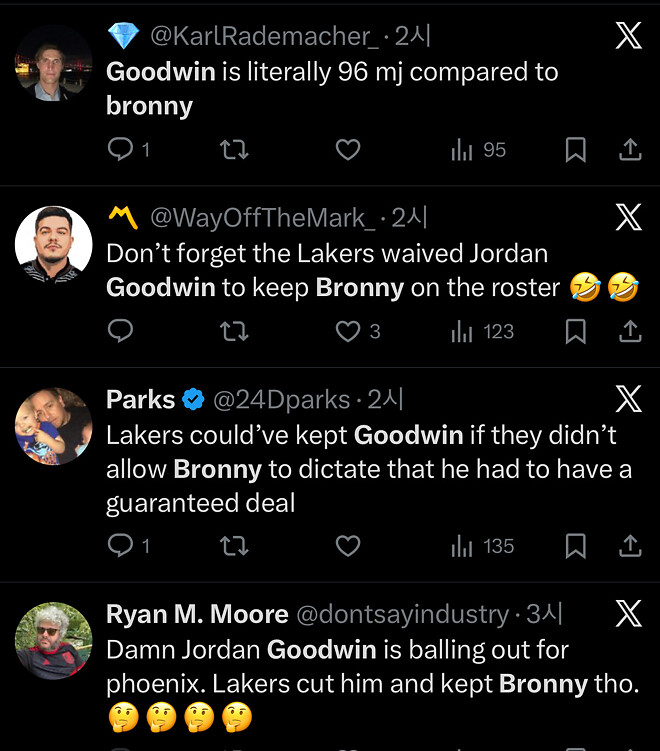
Task: Repost the KarlRademacher_ tweet
Action: pos(234,149)
